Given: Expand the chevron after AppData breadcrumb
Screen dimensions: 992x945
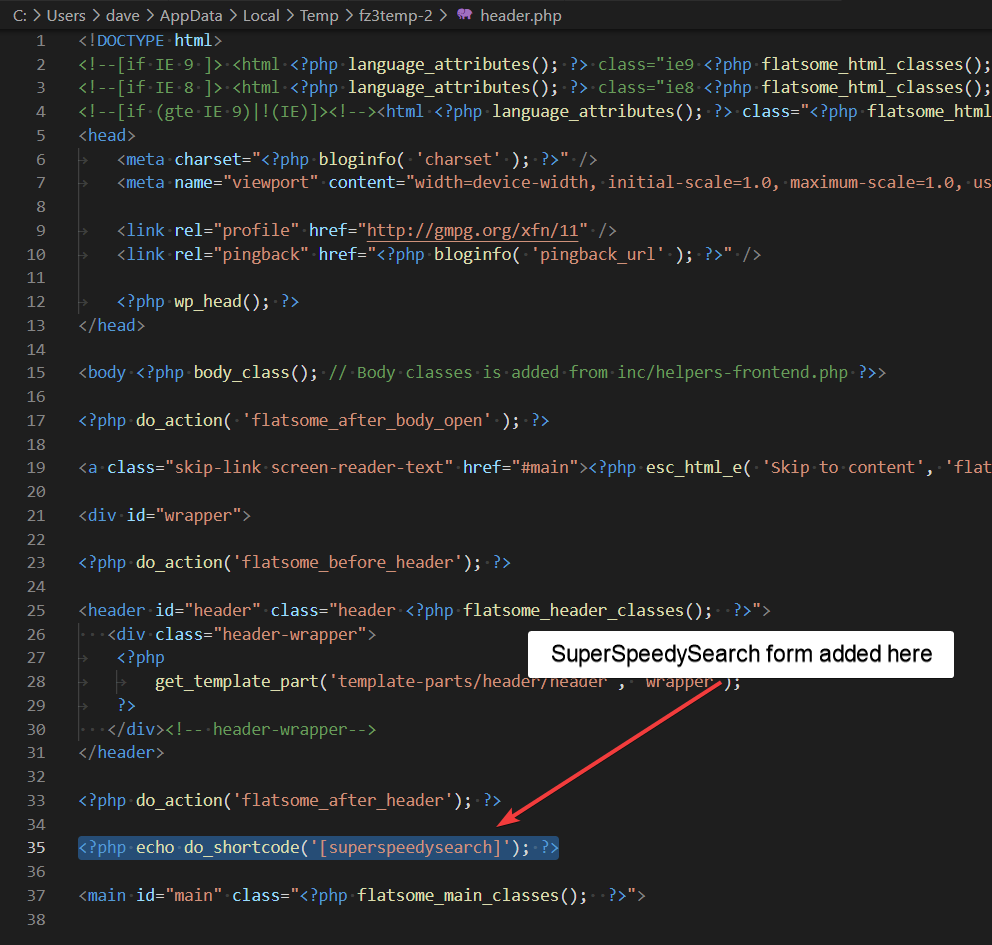Looking at the screenshot, I should pos(233,16).
